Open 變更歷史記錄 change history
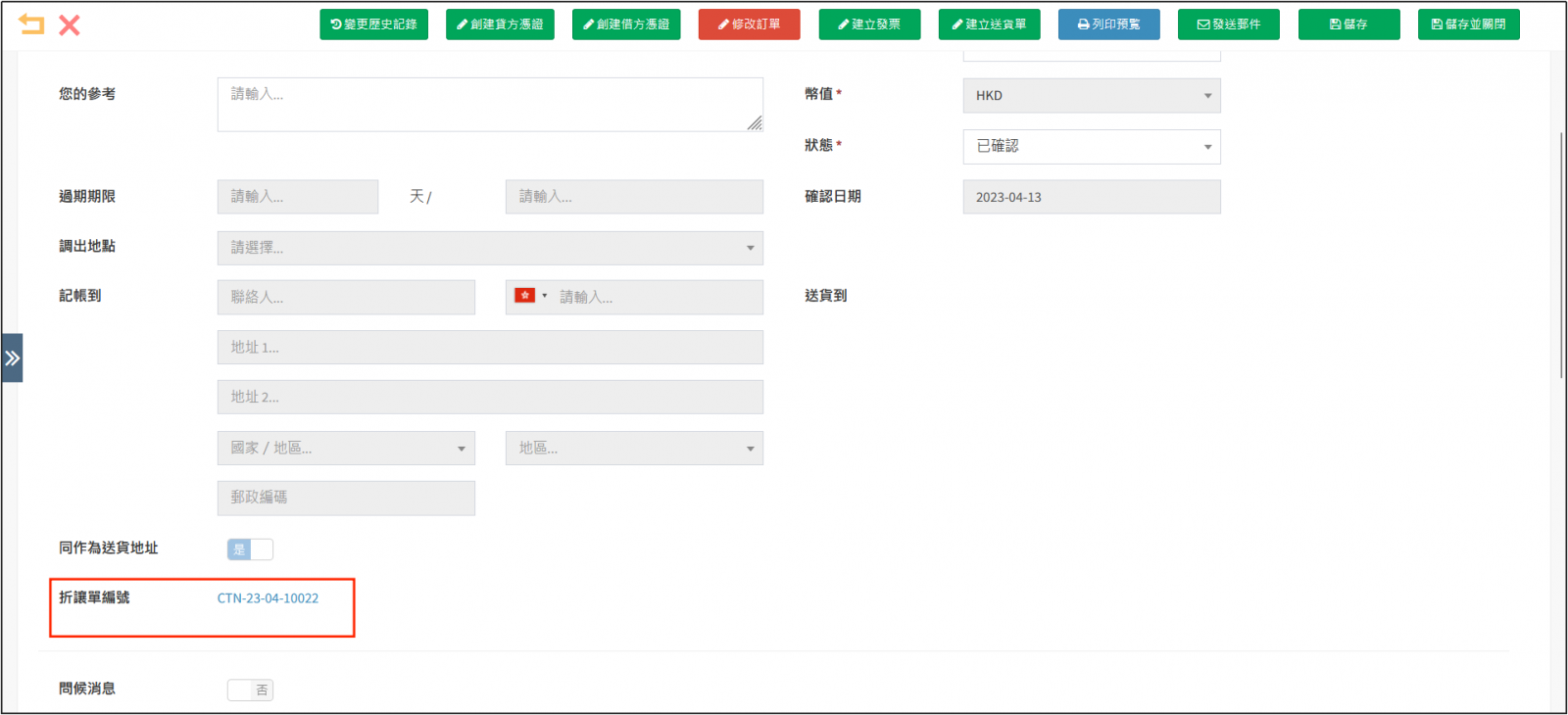The width and height of the screenshot is (1568, 715). coord(373,24)
